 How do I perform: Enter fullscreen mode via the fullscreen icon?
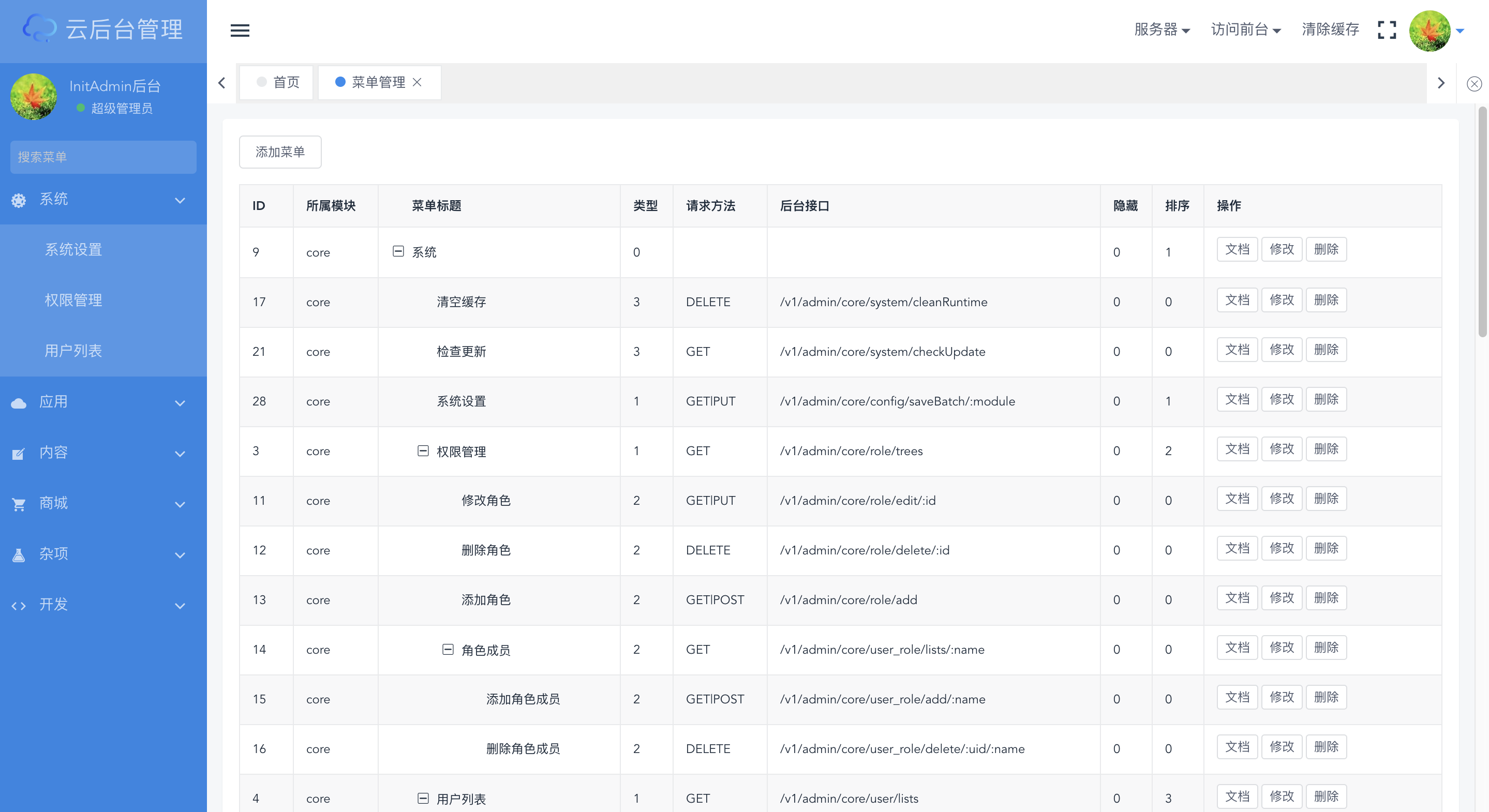pyautogui.click(x=1386, y=30)
